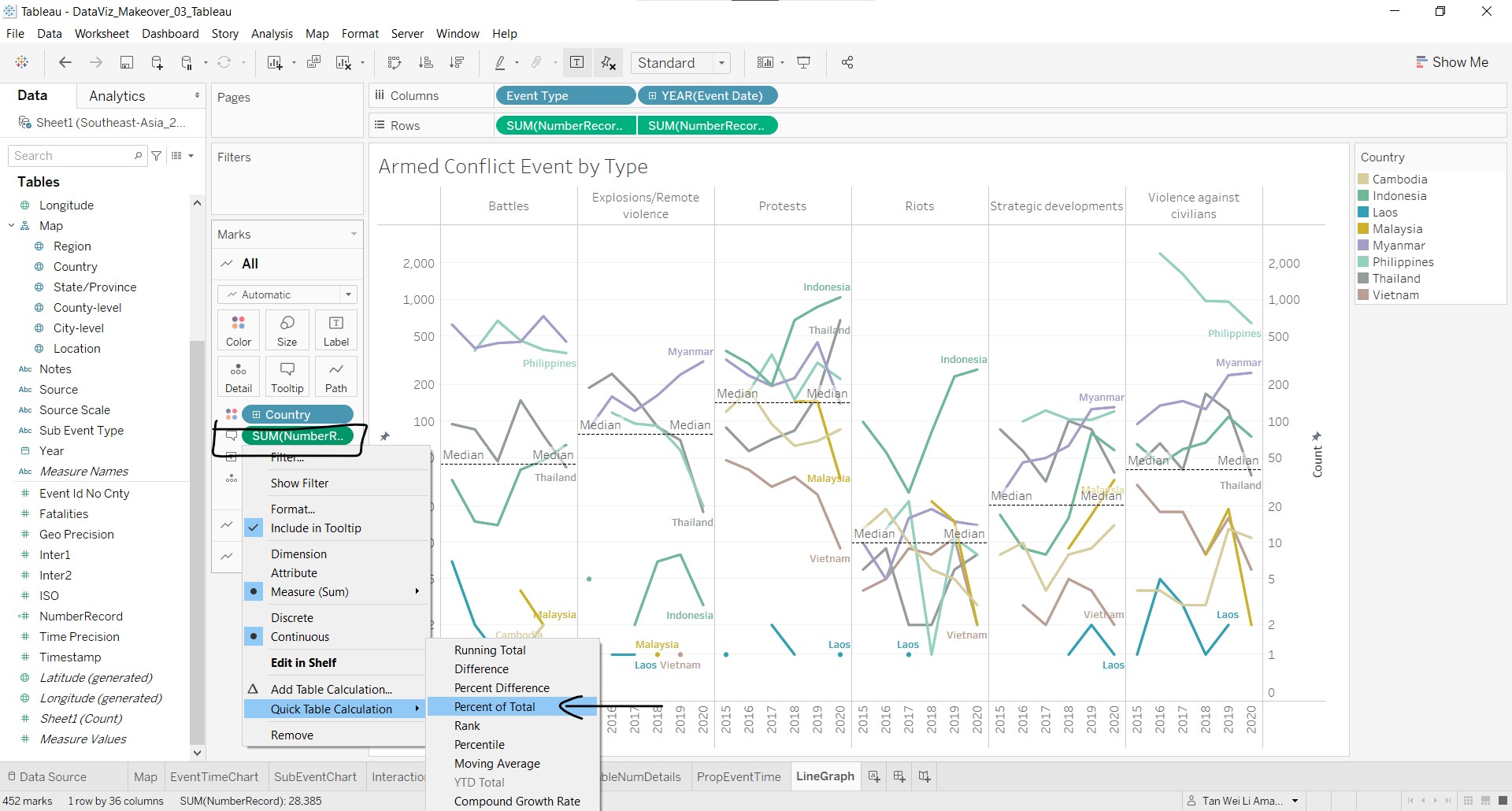Click the Tooltip card in Marks

click(x=287, y=376)
